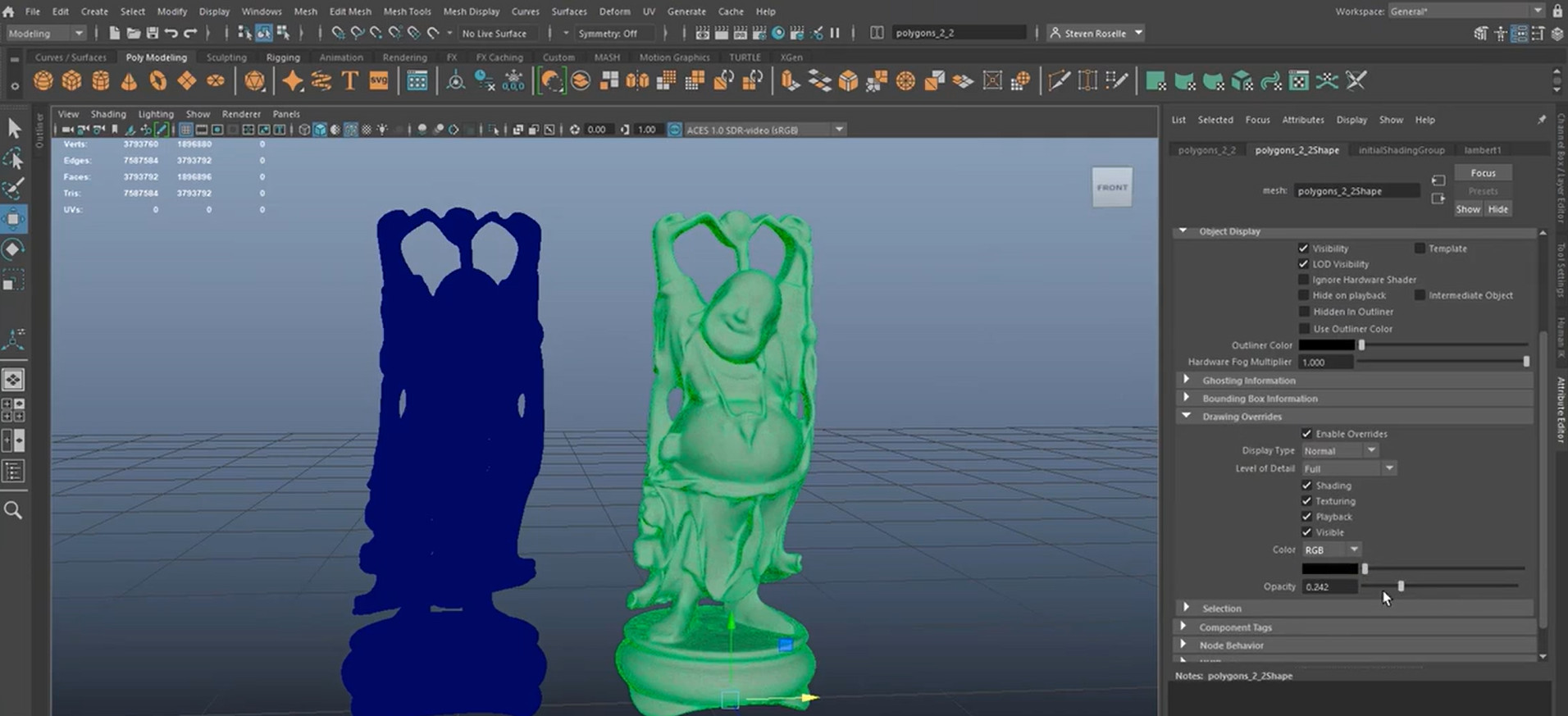1568x716 pixels.
Task: Expand the Ghosting Information section
Action: click(1187, 380)
